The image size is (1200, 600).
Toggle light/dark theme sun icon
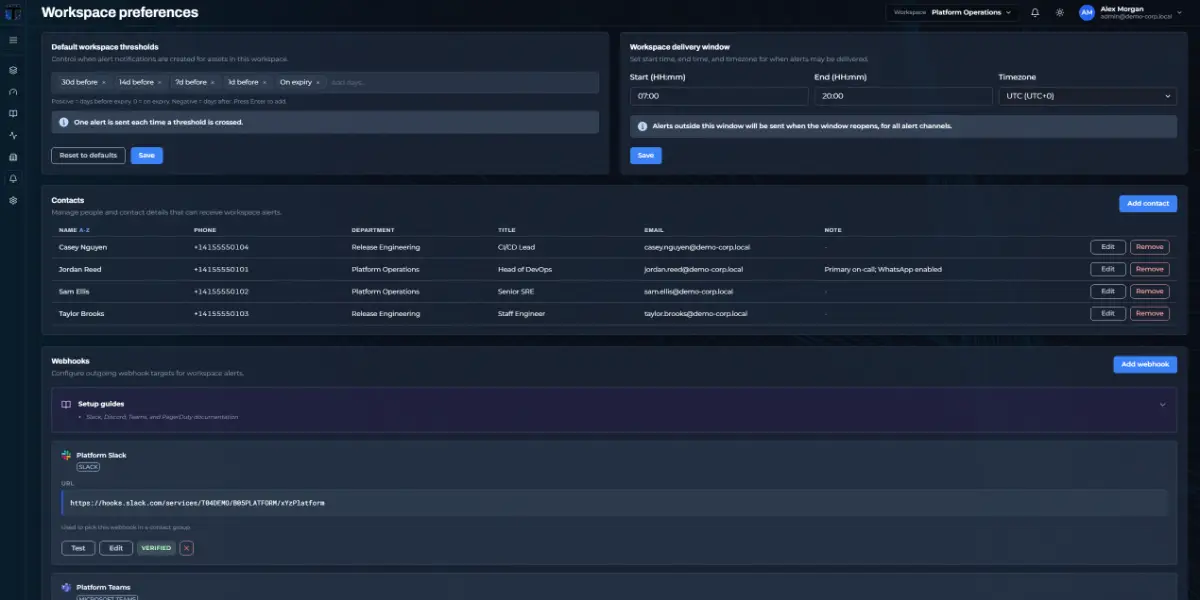(1060, 12)
